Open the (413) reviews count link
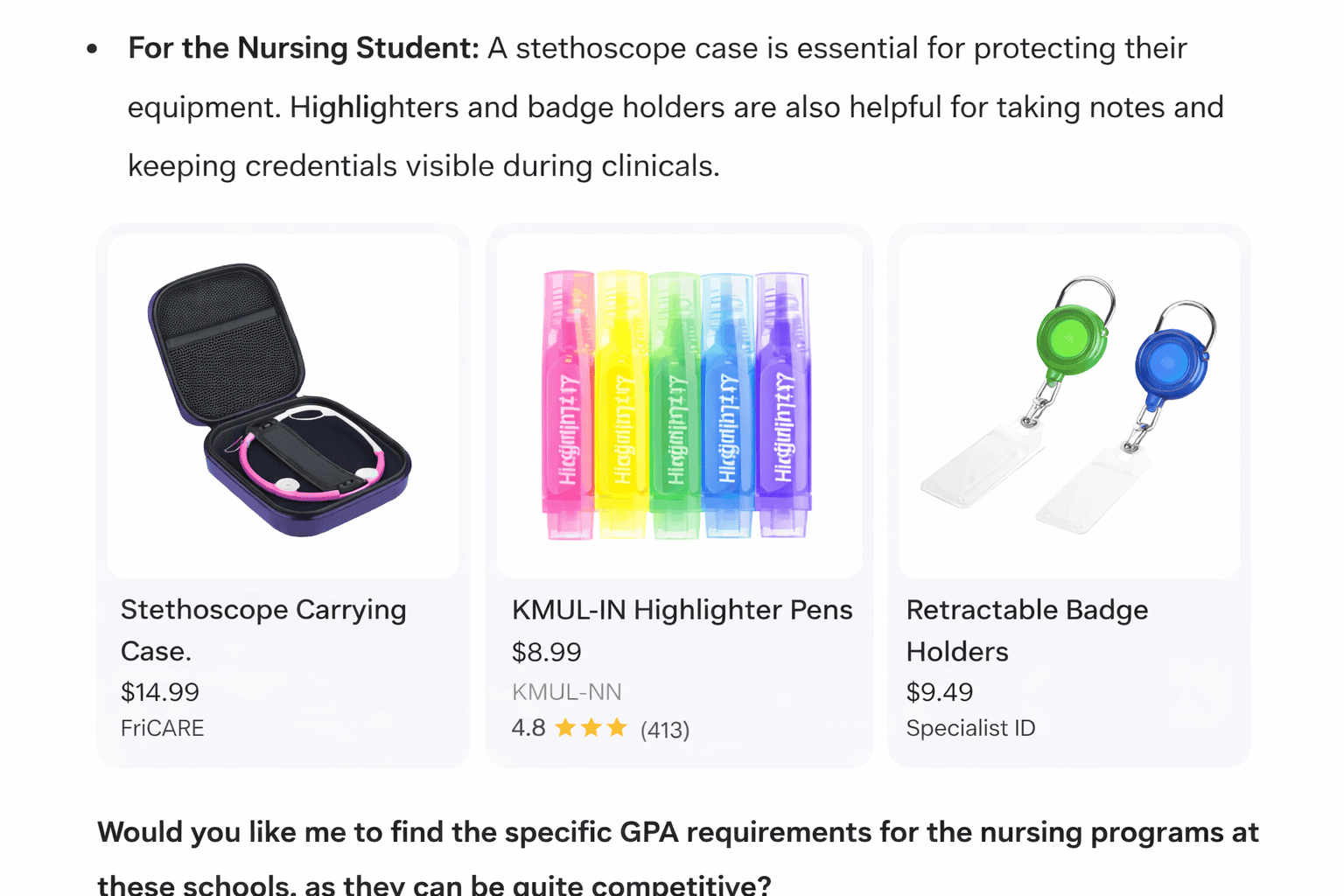Screen dimensions: 1344x896 [x=663, y=729]
